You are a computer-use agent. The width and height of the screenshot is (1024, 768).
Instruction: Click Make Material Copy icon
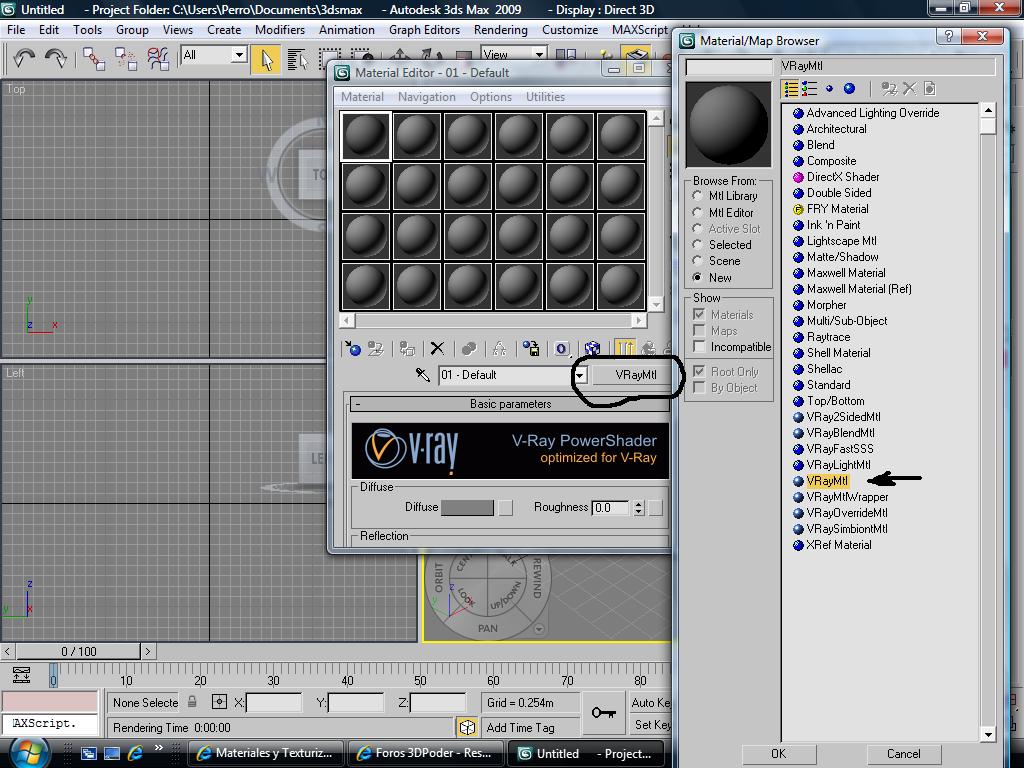pos(469,349)
